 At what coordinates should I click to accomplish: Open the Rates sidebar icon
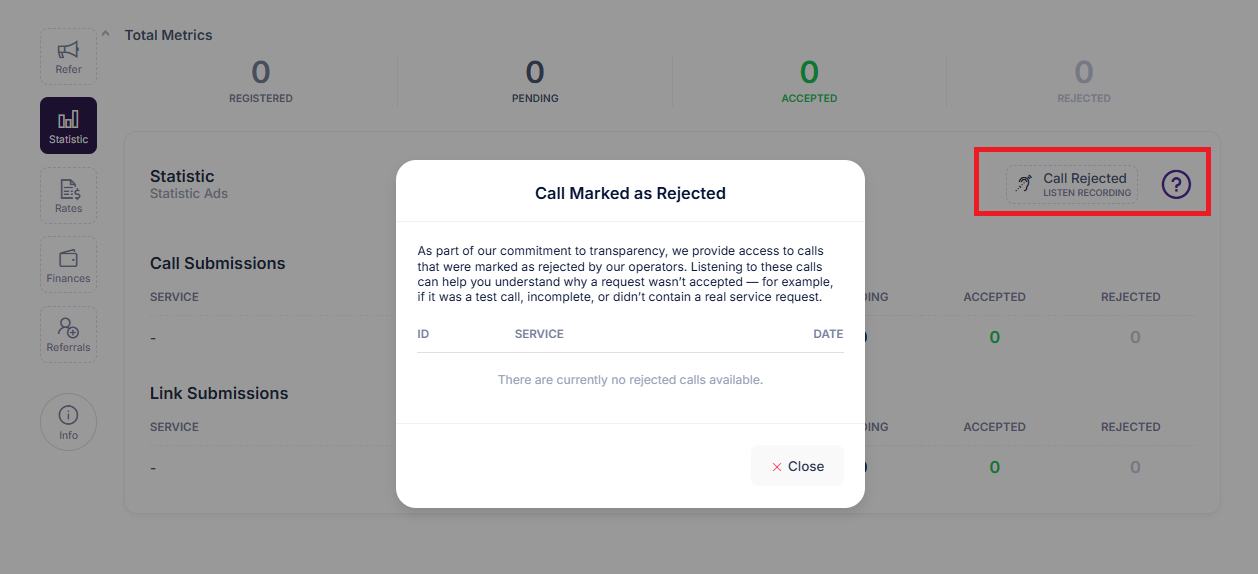click(x=68, y=195)
